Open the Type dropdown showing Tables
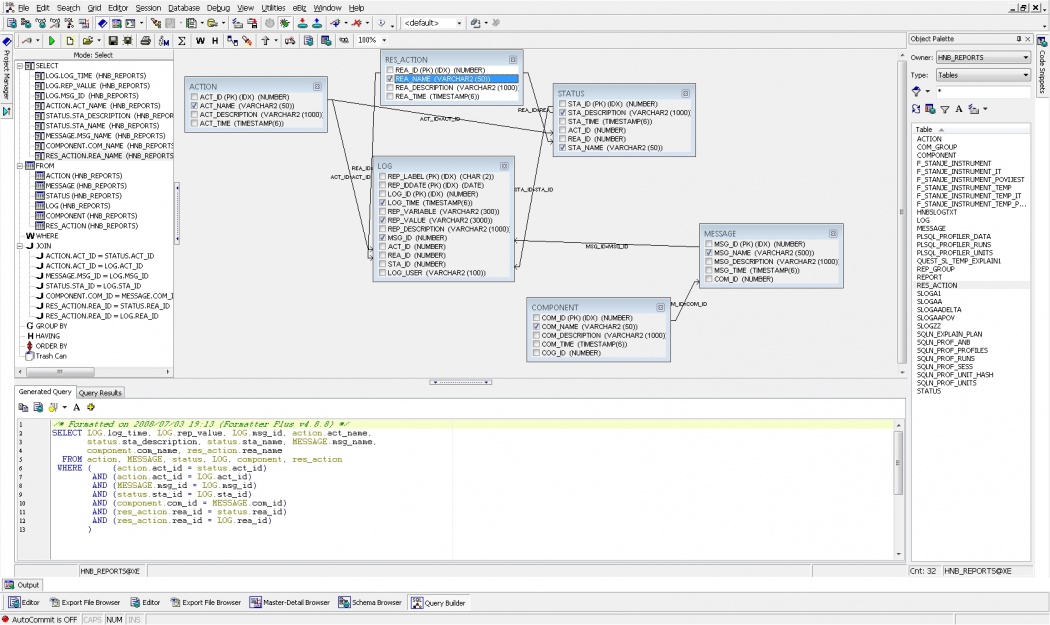1050x625 pixels. [x=1026, y=75]
